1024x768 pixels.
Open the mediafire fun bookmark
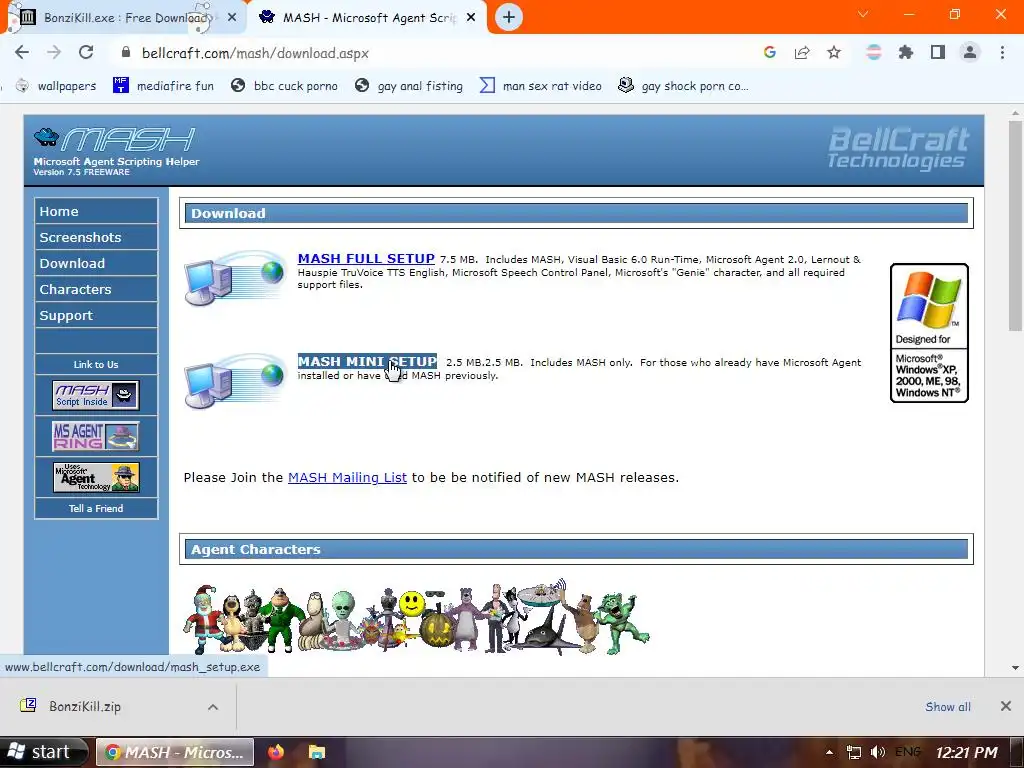pos(163,86)
